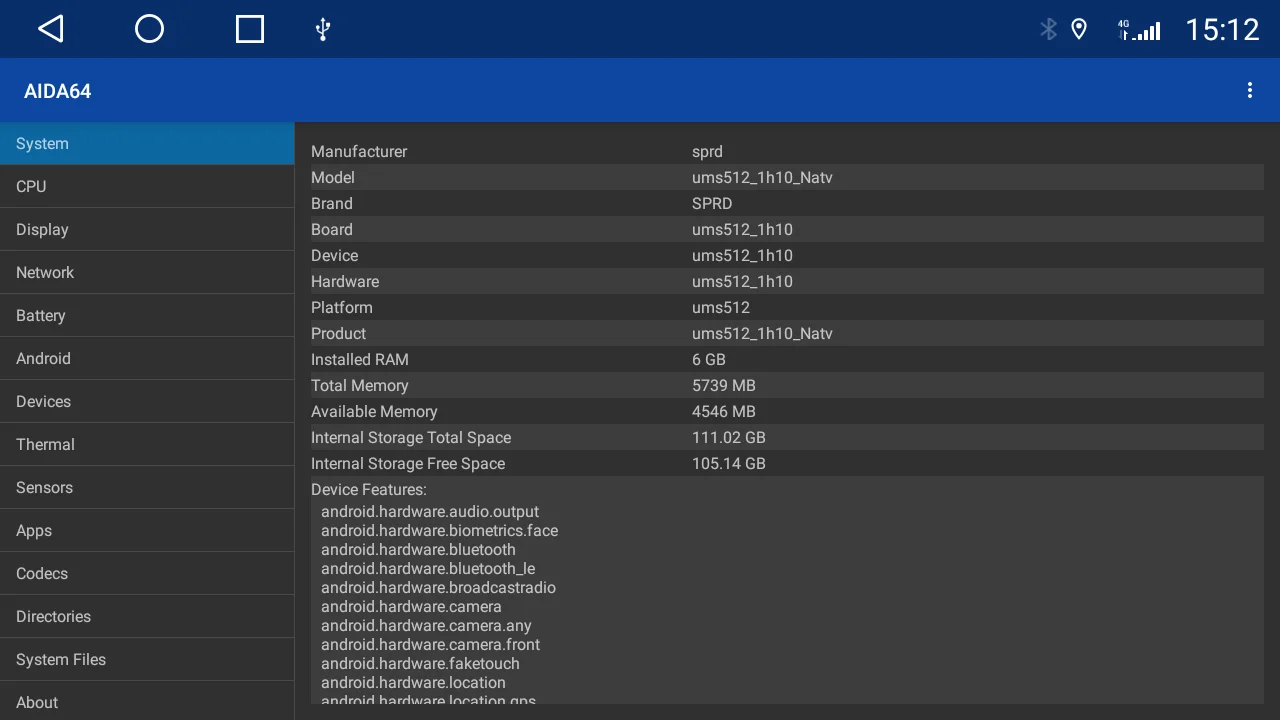The image size is (1280, 720).
Task: Click the Brand row label
Action: (332, 204)
